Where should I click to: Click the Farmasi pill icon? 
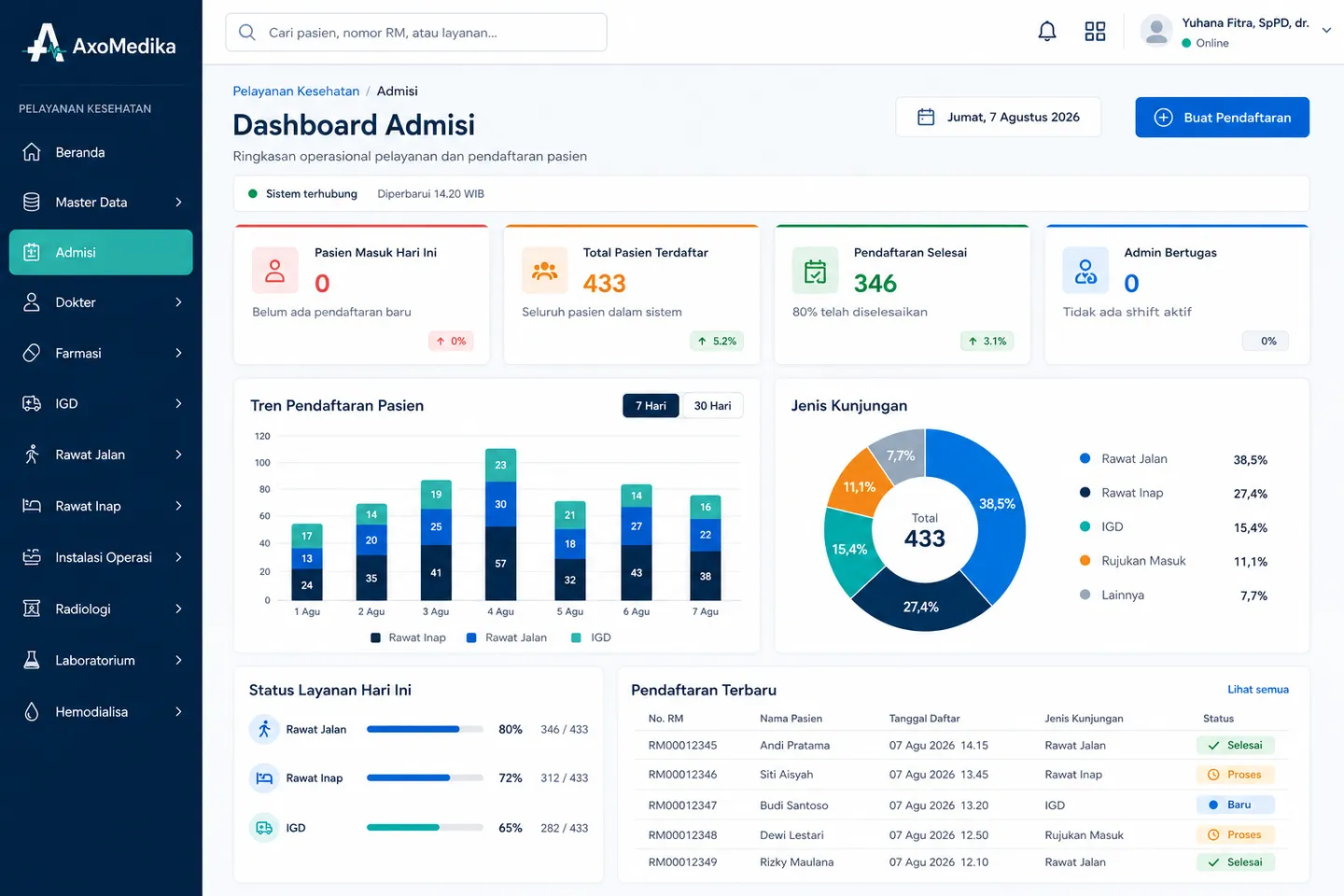click(32, 353)
